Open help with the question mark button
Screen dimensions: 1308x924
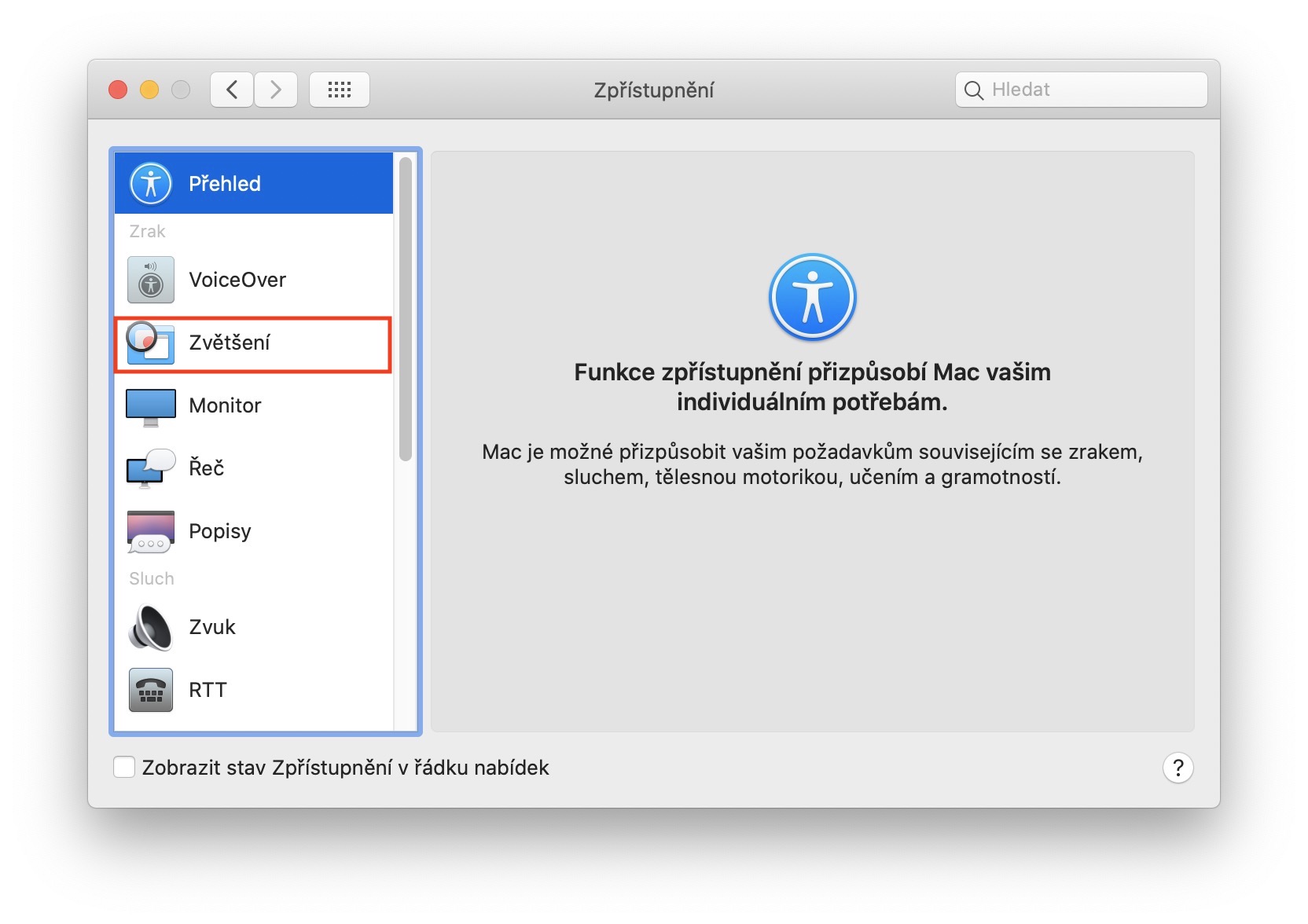pos(1178,768)
